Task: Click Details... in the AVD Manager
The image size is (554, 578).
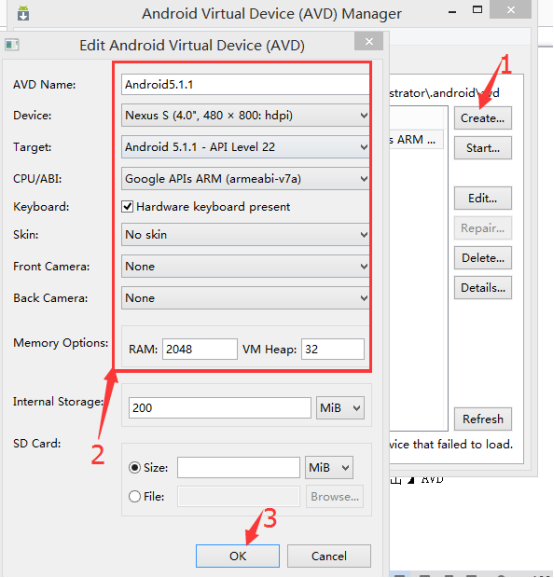Action: [483, 288]
